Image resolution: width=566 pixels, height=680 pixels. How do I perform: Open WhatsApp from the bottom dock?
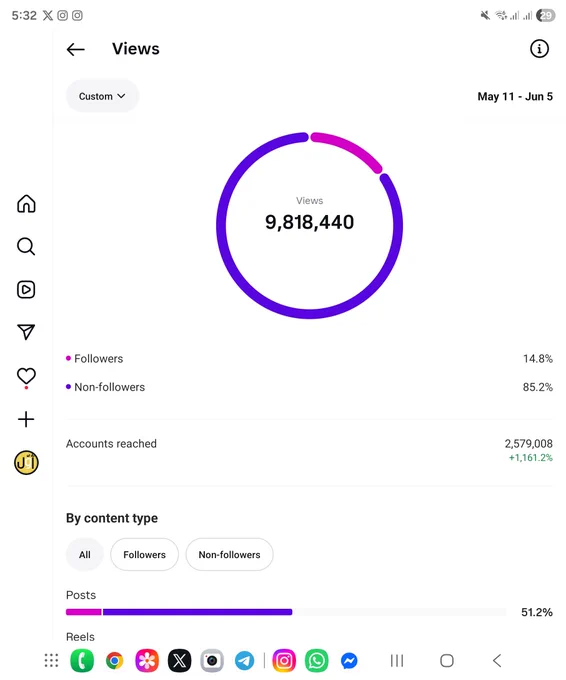tap(317, 660)
